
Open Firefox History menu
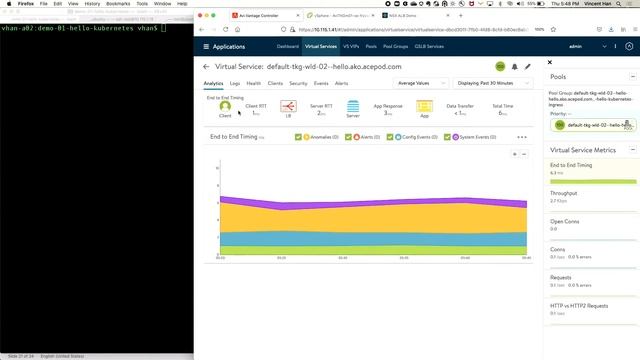coord(92,4)
